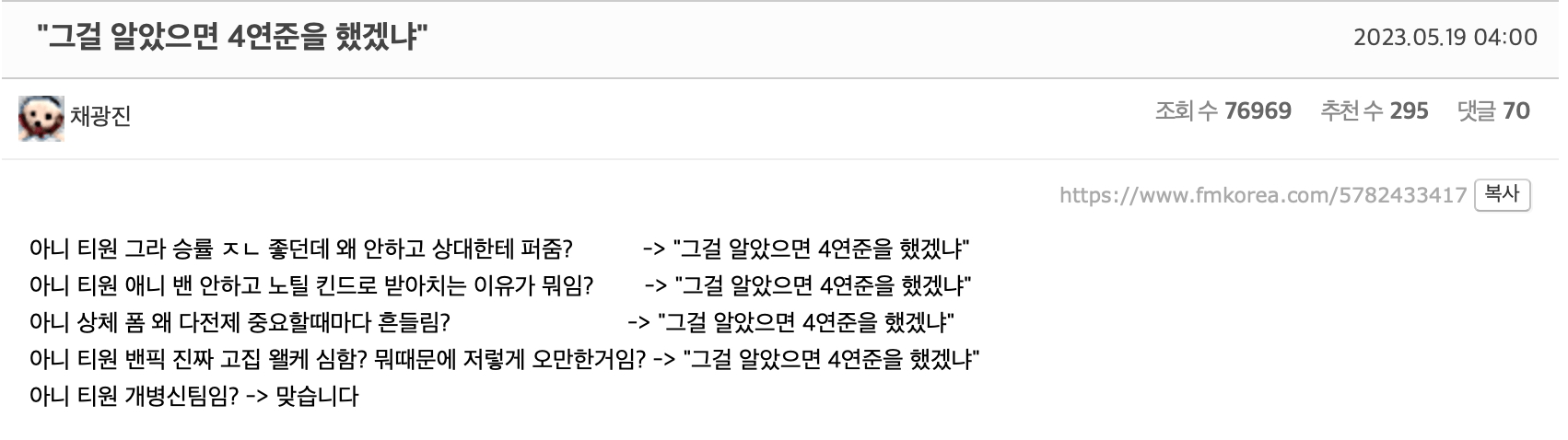Click the fourth line's quoted reply text

point(831,359)
